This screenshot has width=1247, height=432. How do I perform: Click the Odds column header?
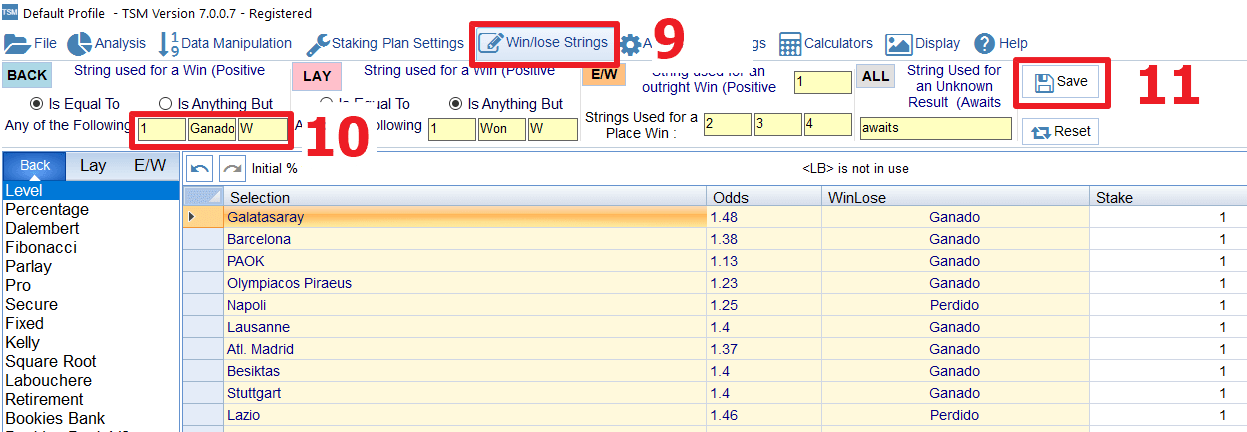764,197
